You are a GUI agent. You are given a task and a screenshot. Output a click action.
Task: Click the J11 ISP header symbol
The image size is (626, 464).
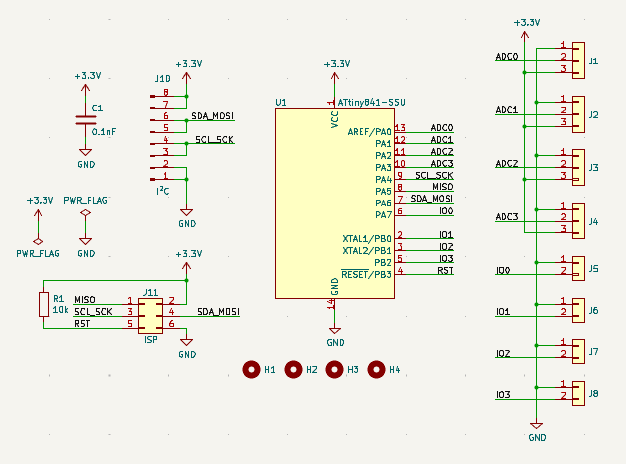150,313
